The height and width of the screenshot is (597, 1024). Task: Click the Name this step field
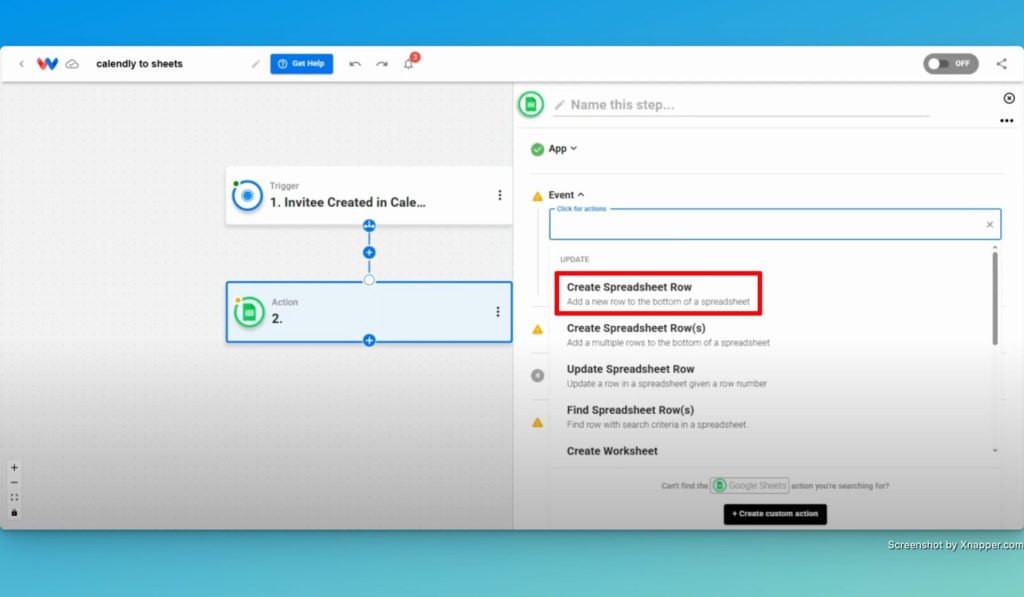(x=741, y=105)
